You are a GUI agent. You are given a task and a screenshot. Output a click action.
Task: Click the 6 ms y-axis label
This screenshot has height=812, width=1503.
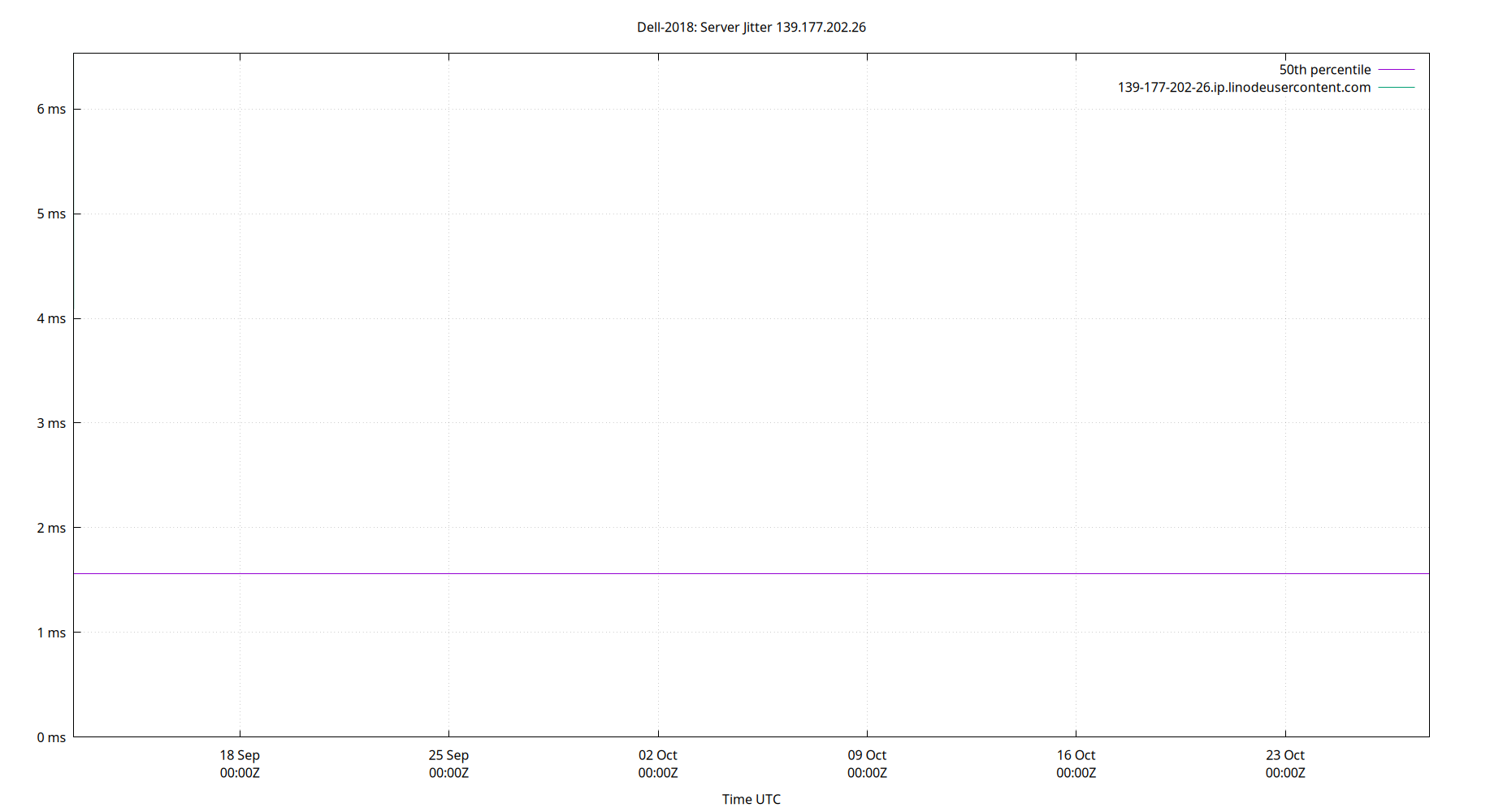(x=51, y=108)
